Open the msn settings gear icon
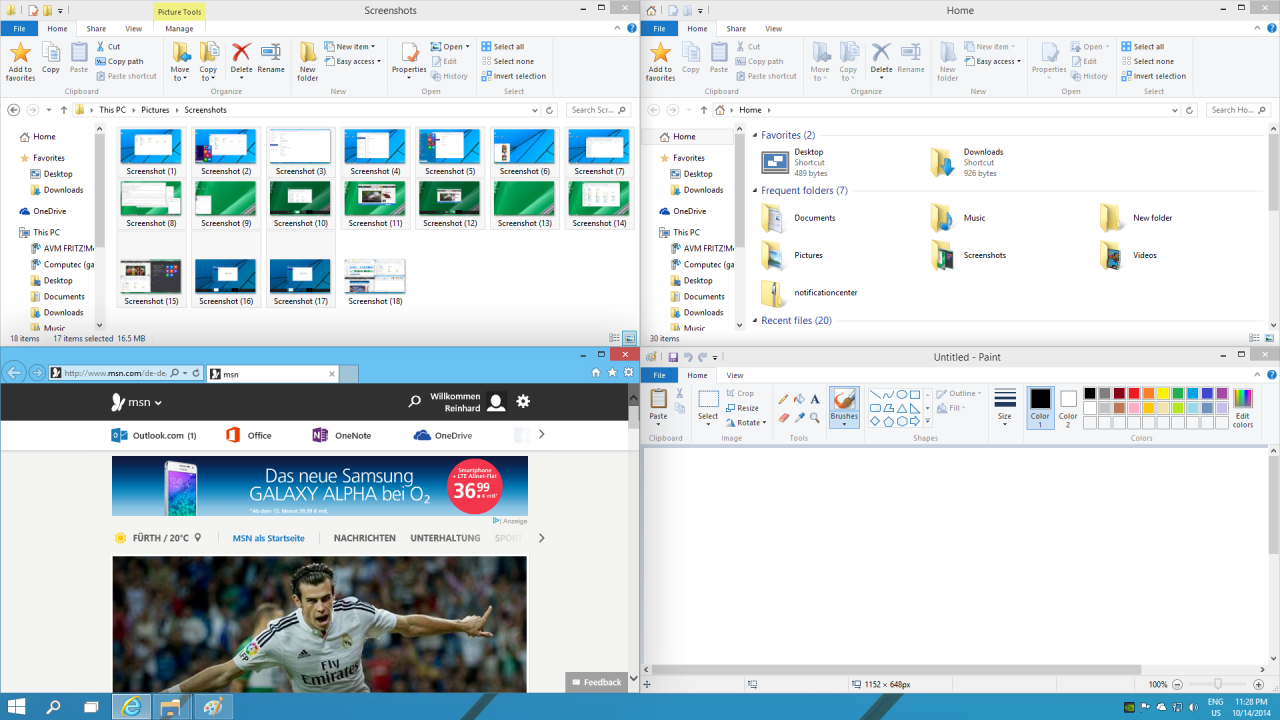The image size is (1280, 720). pos(523,401)
